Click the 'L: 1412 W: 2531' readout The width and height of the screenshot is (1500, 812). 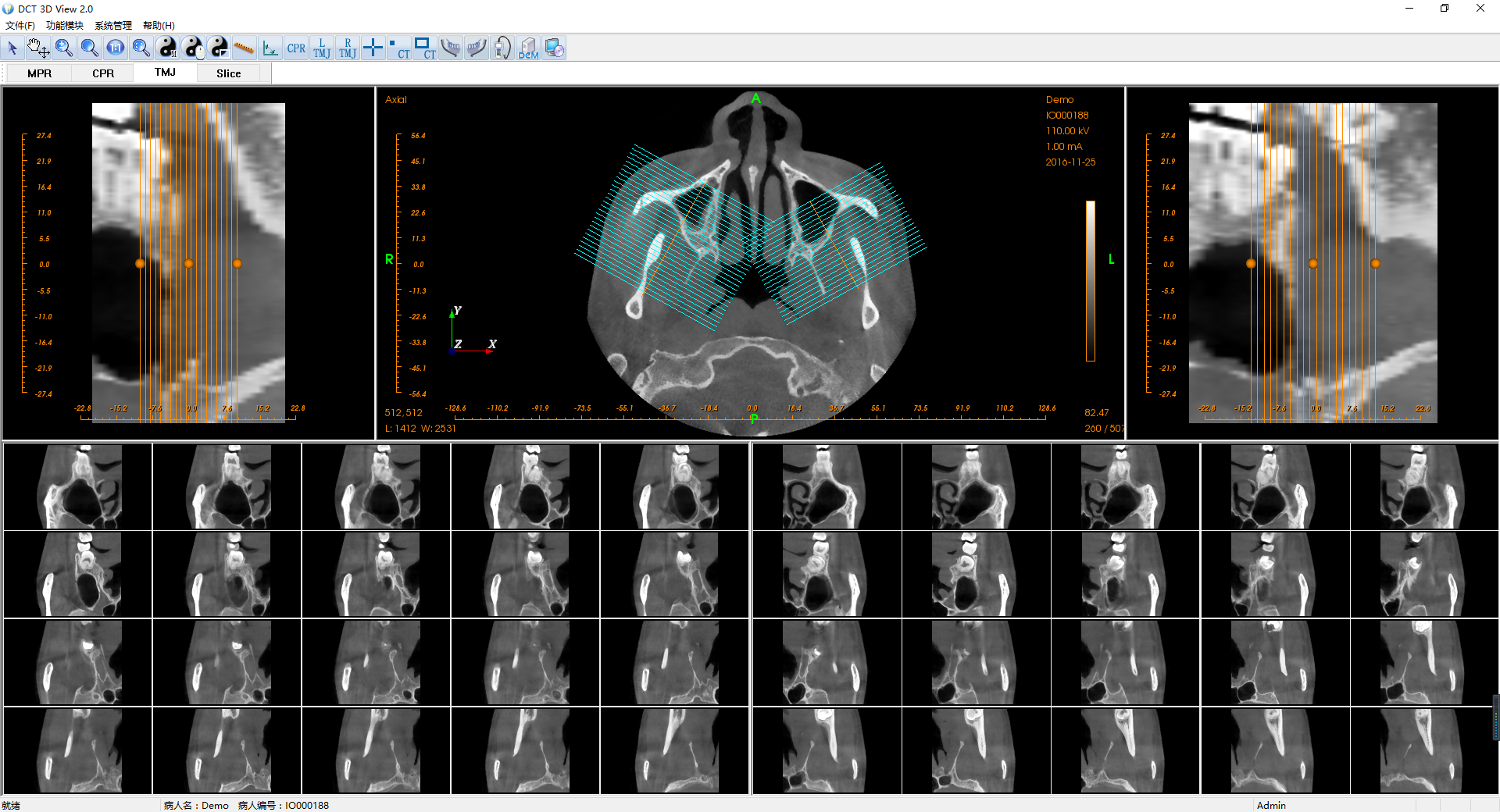tap(420, 429)
